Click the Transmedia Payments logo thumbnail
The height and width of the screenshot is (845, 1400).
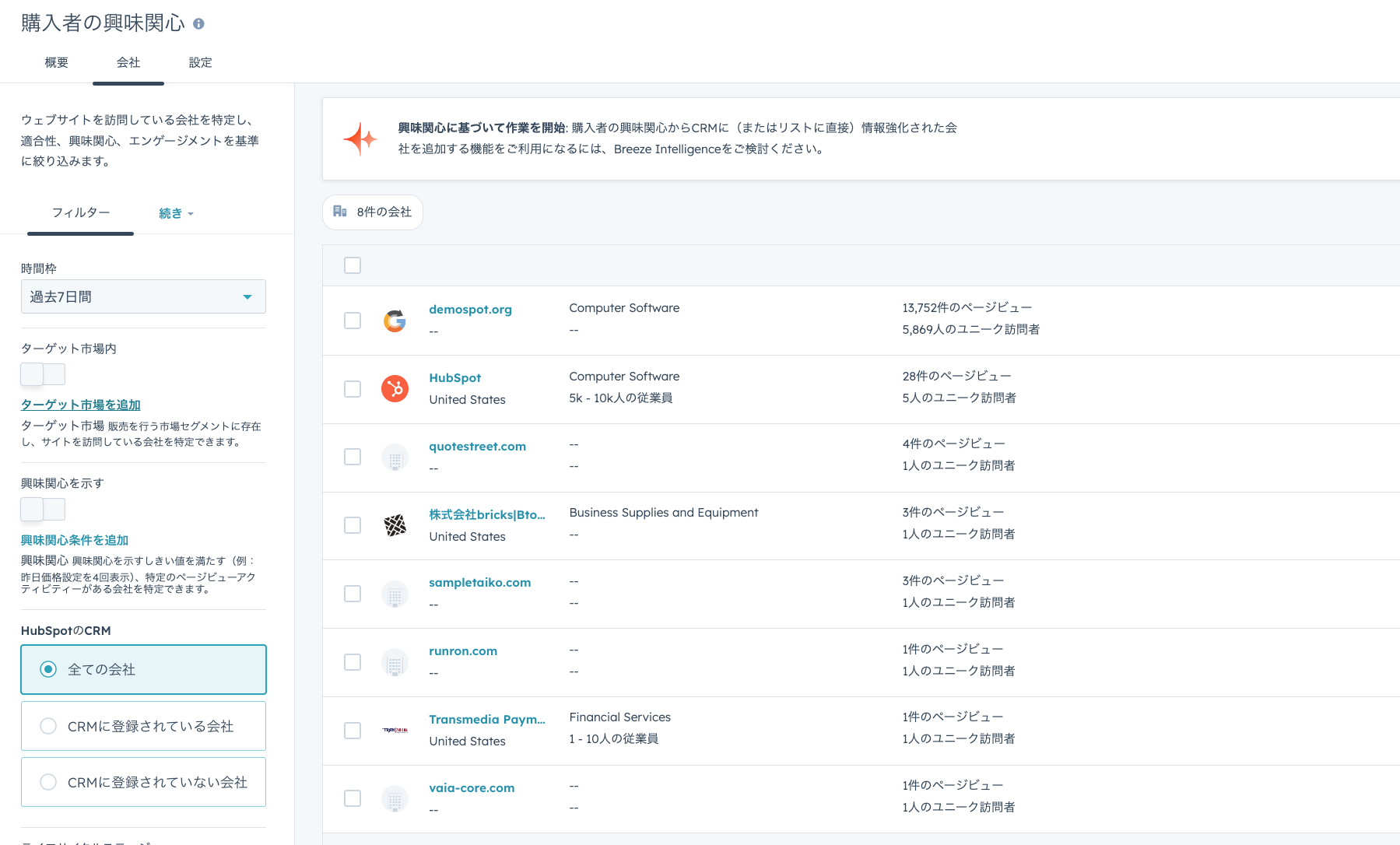[x=395, y=730]
